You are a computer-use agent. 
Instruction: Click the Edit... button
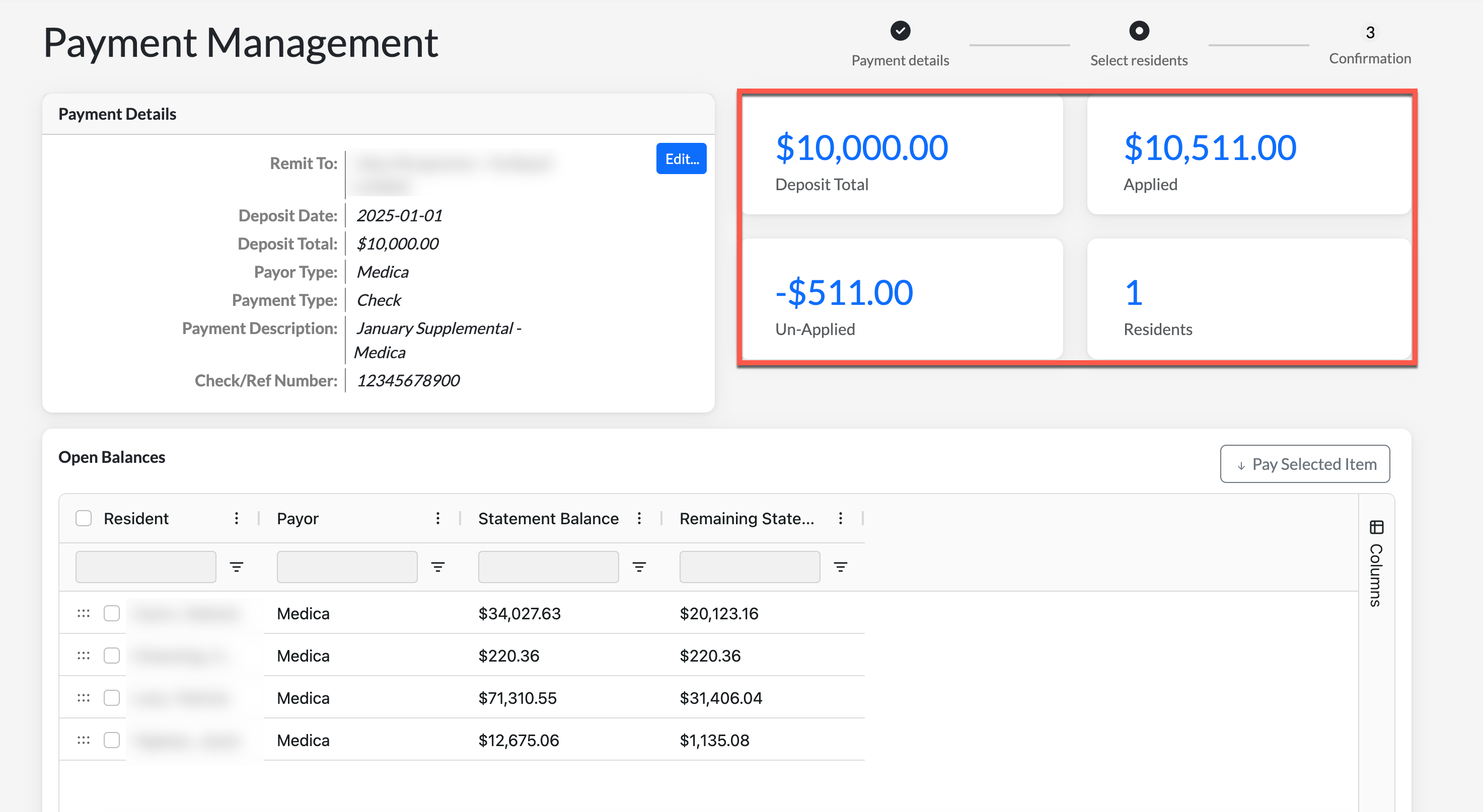[x=681, y=159]
